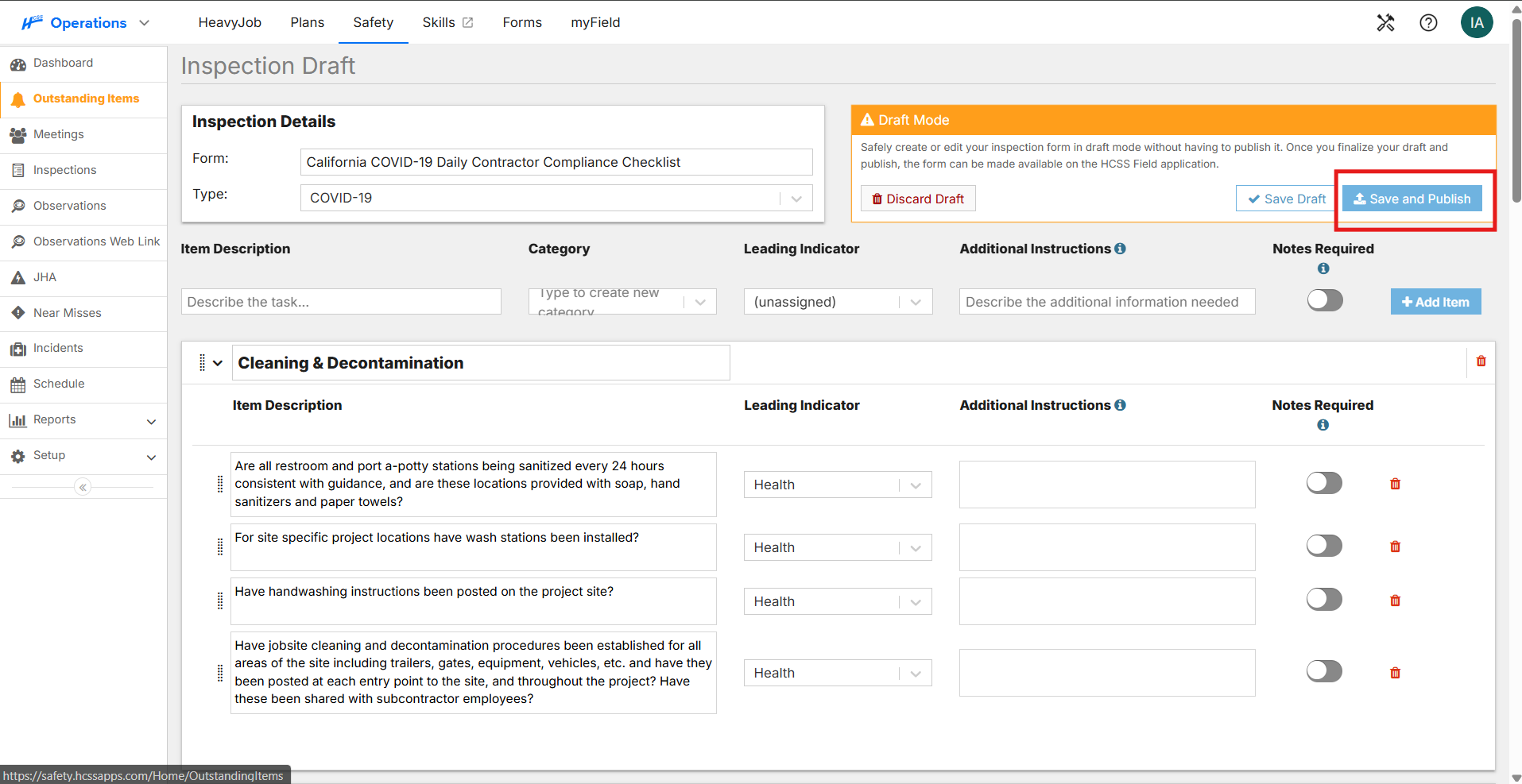Image resolution: width=1522 pixels, height=784 pixels.
Task: Expand the Setup sidebar menu
Action: pyautogui.click(x=151, y=458)
